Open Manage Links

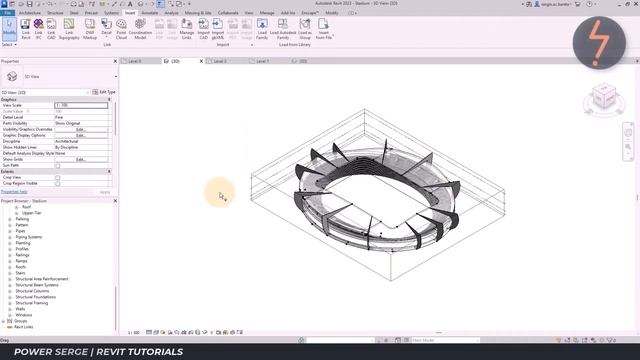click(187, 29)
